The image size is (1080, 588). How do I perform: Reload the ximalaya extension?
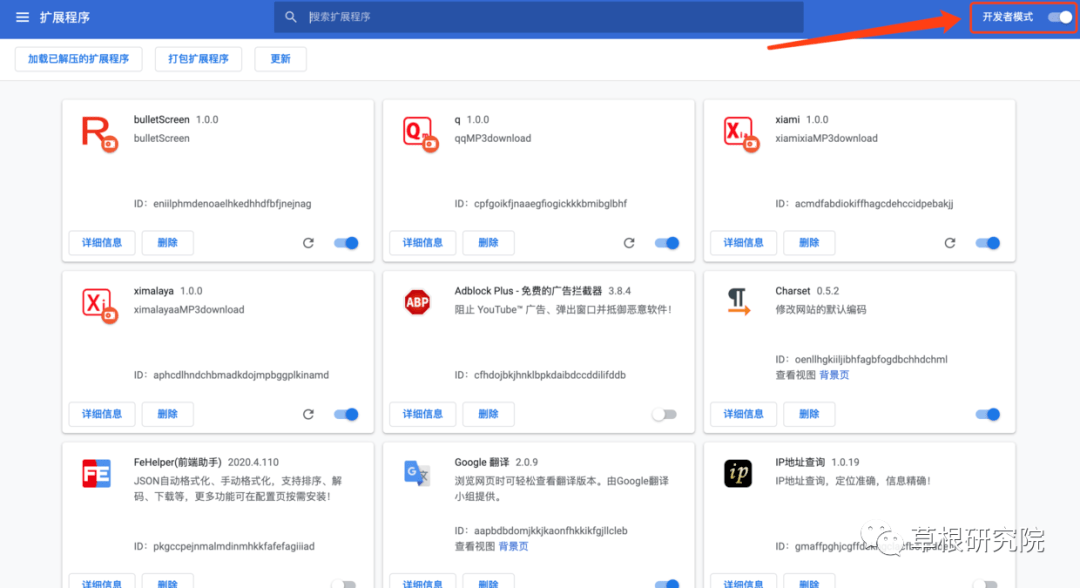[x=309, y=414]
